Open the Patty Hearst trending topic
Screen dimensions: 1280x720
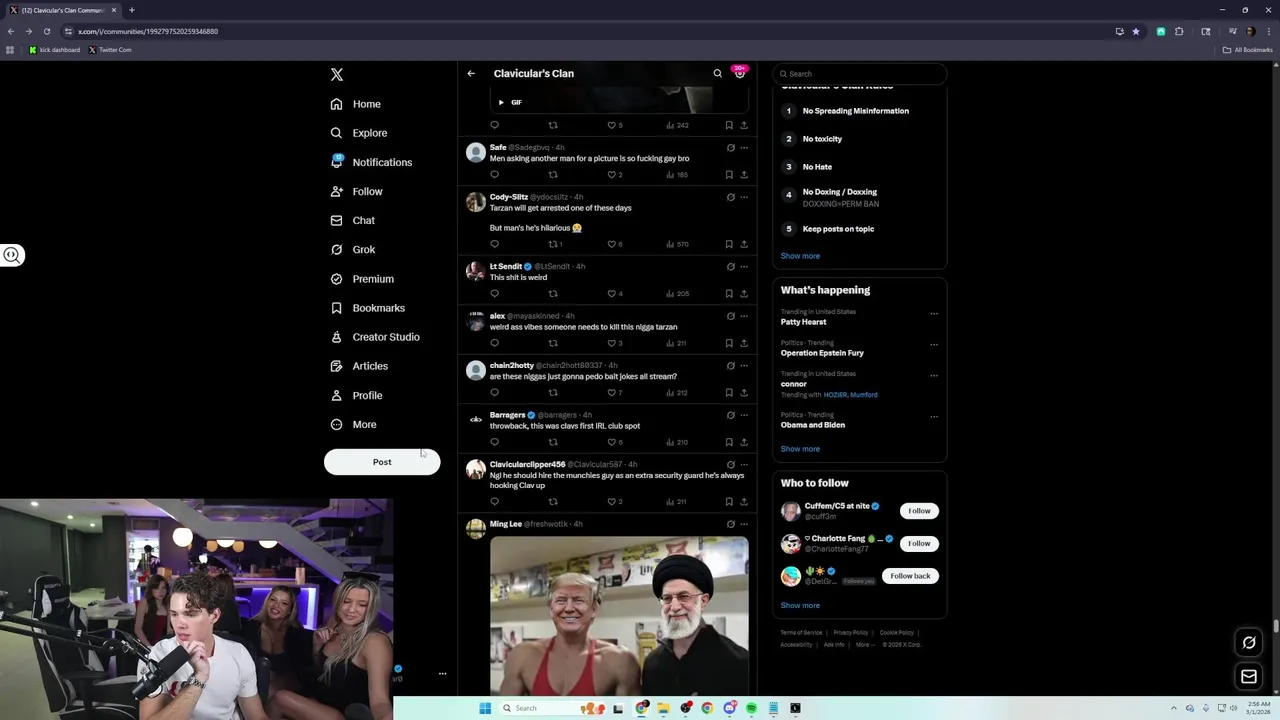pos(804,322)
